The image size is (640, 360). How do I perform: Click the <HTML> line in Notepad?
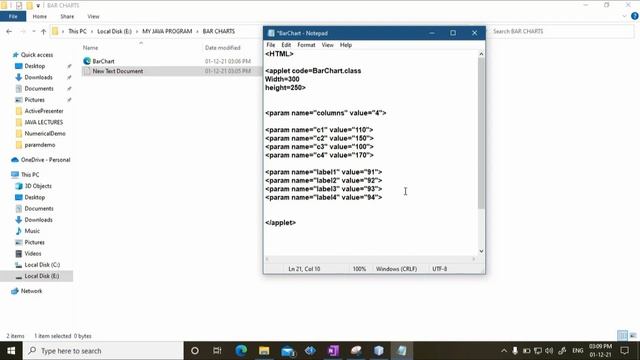(279, 54)
